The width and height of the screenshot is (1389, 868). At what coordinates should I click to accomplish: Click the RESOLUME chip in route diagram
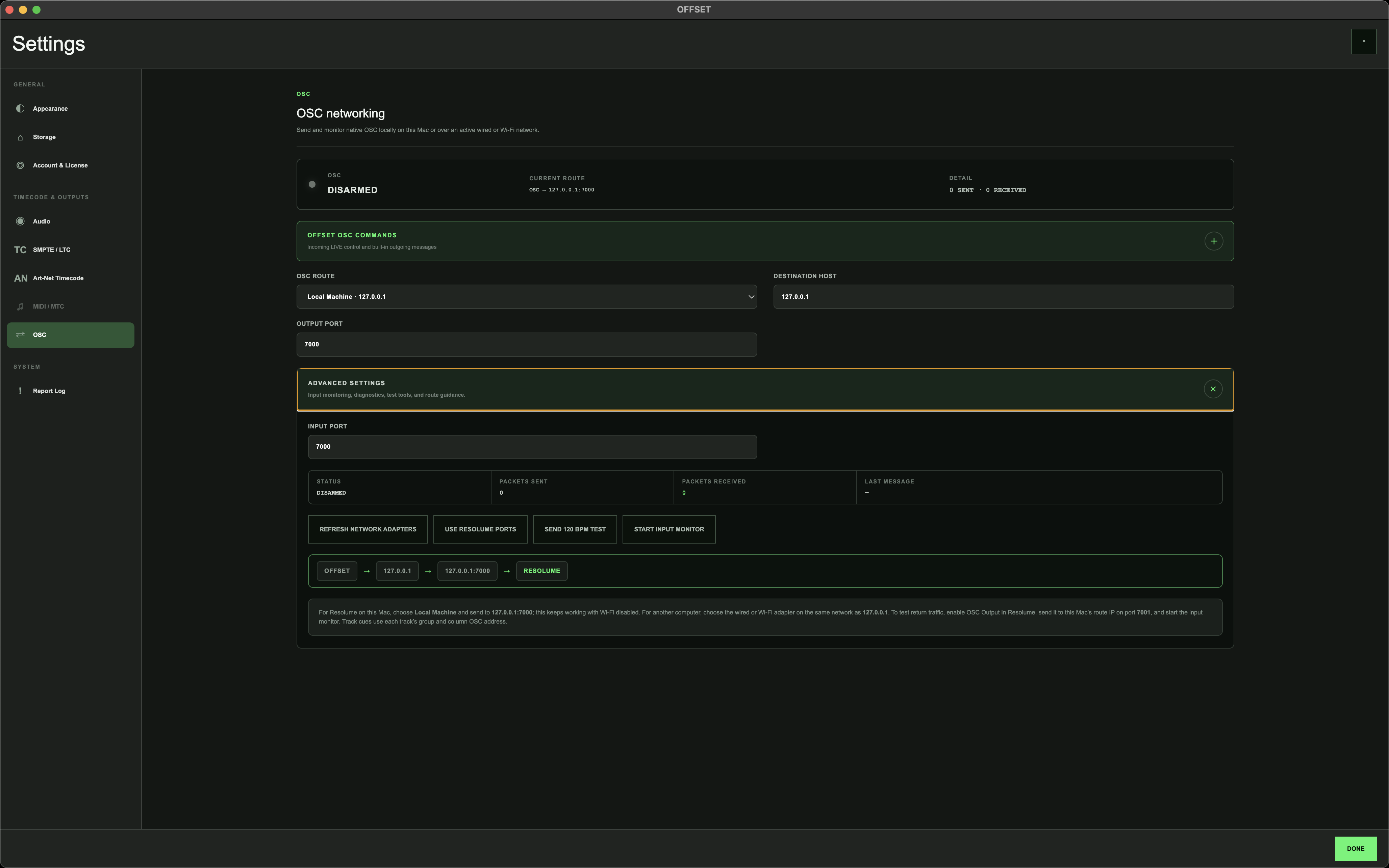(x=541, y=571)
